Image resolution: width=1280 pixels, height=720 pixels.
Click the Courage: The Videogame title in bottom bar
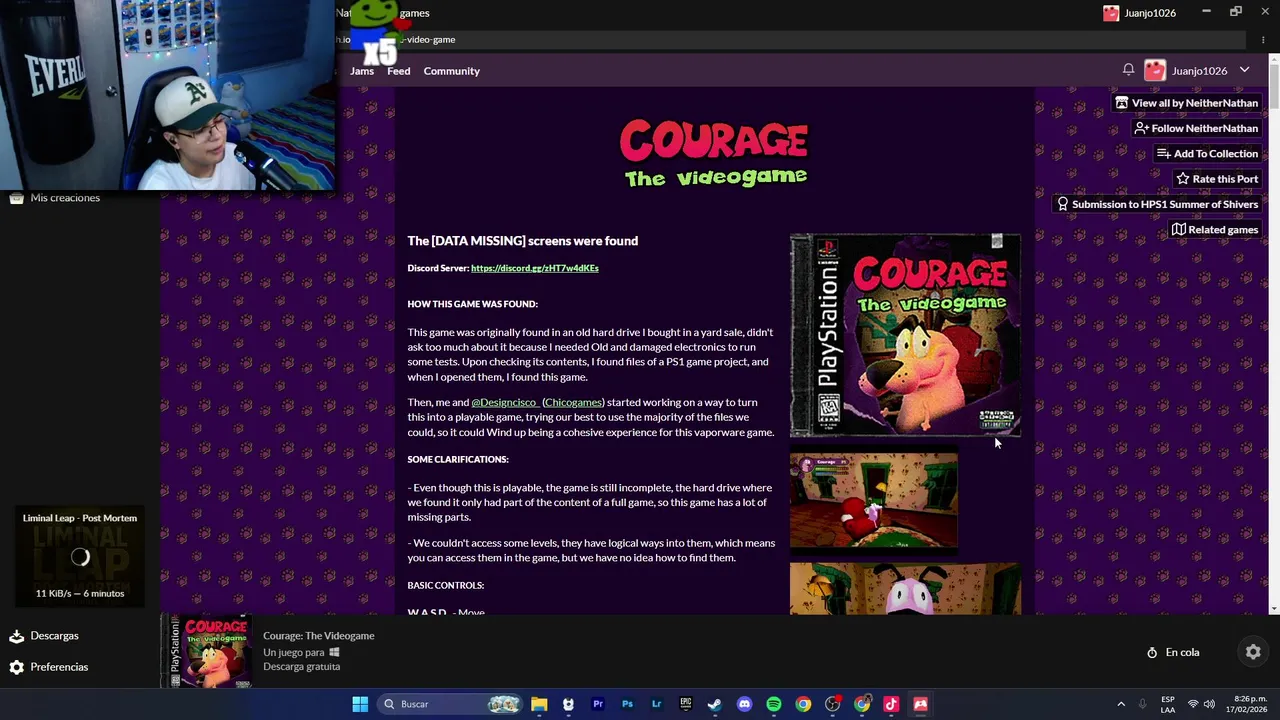318,636
